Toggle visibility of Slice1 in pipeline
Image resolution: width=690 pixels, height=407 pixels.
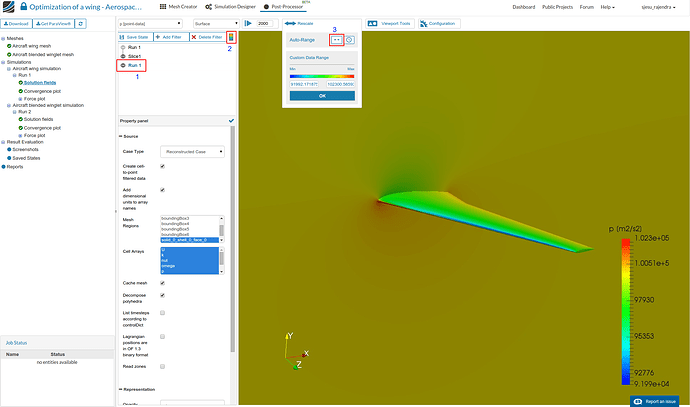point(123,56)
